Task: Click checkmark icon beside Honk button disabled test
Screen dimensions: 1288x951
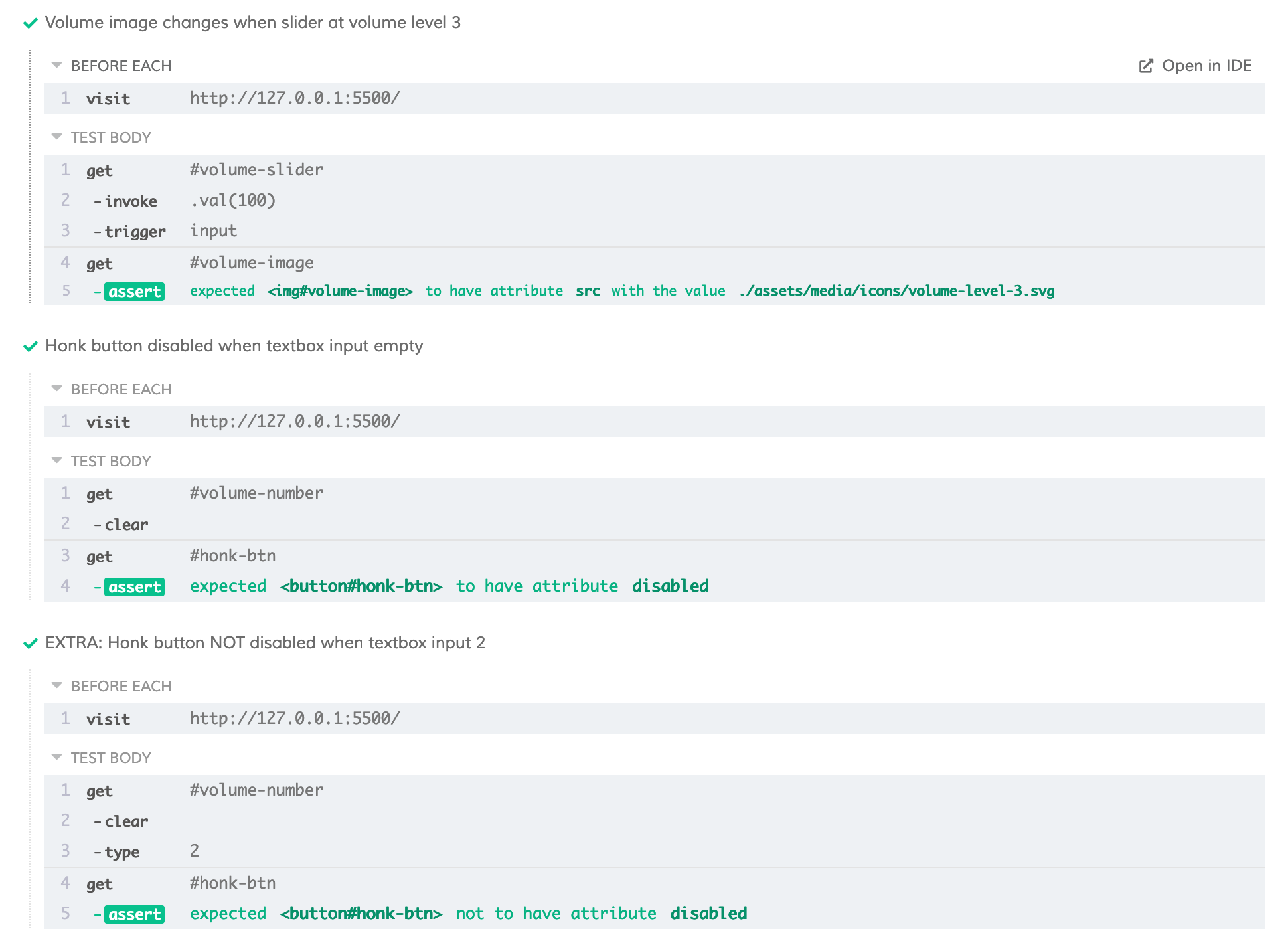Action: [x=31, y=347]
